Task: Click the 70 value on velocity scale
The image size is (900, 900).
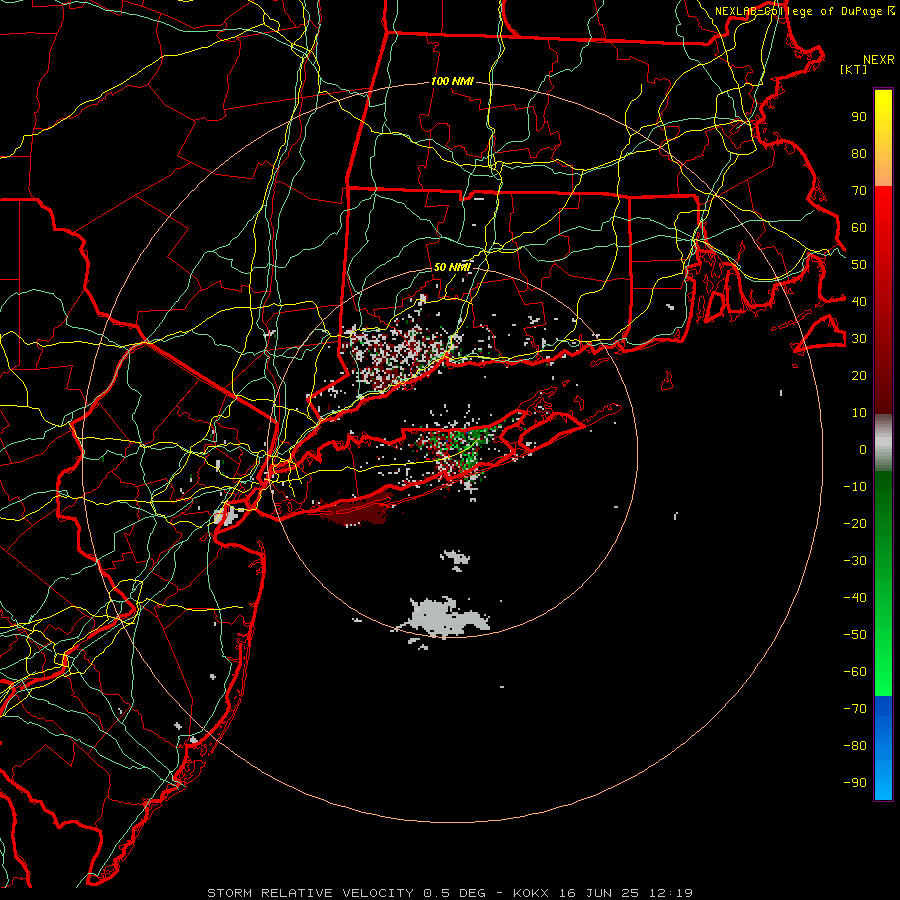Action: point(859,191)
